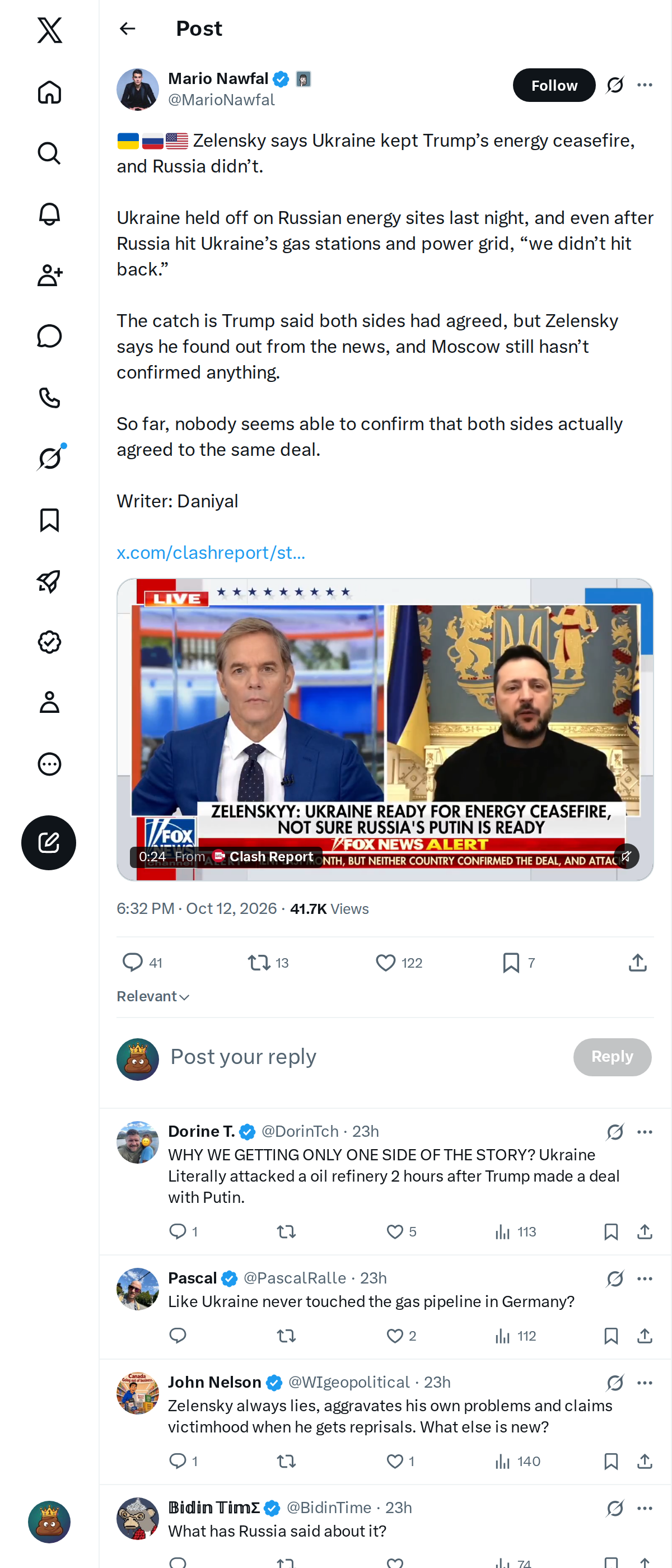Click the compose post button

pos(49,842)
